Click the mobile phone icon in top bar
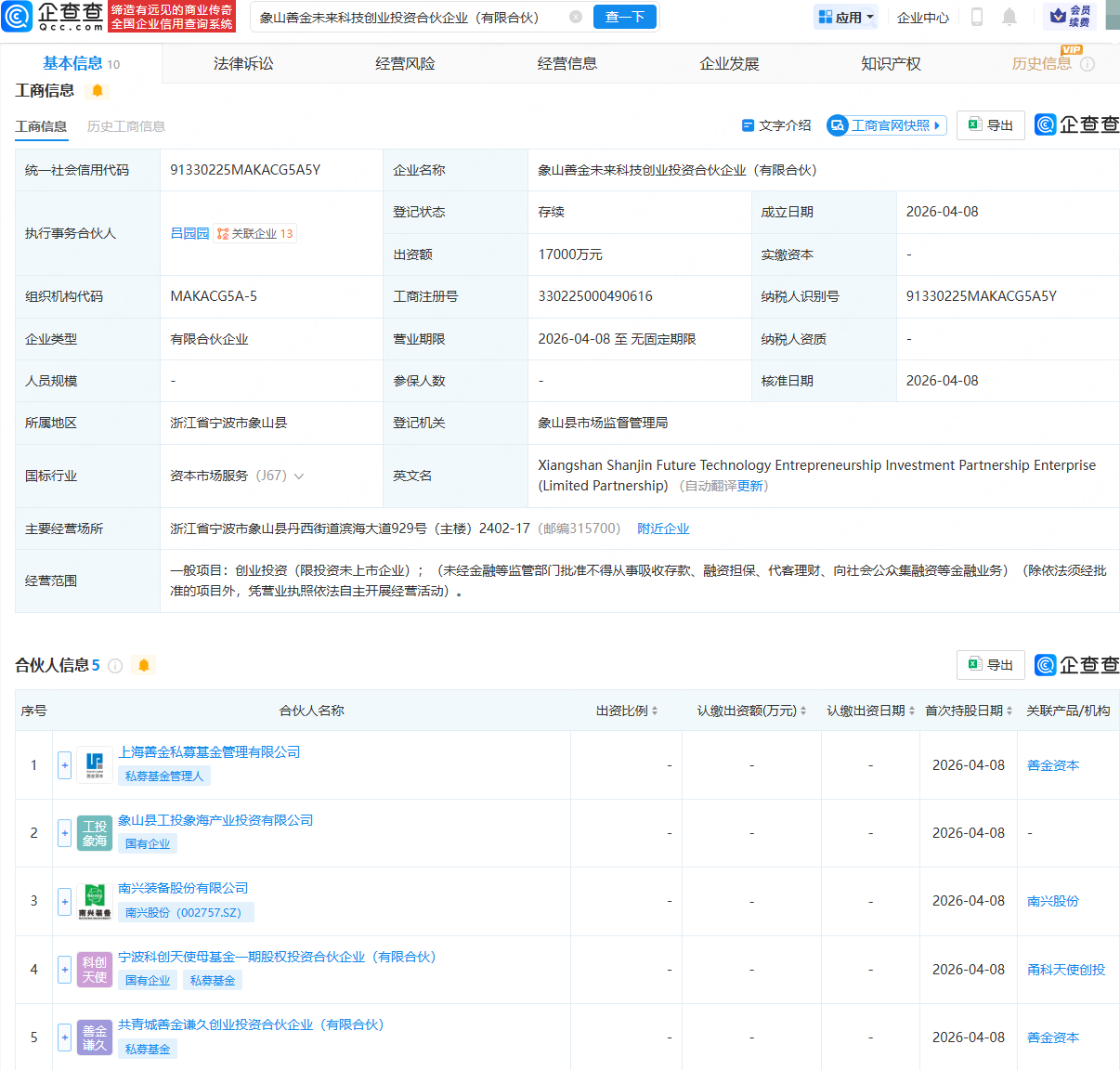The height and width of the screenshot is (1070, 1120). (978, 16)
